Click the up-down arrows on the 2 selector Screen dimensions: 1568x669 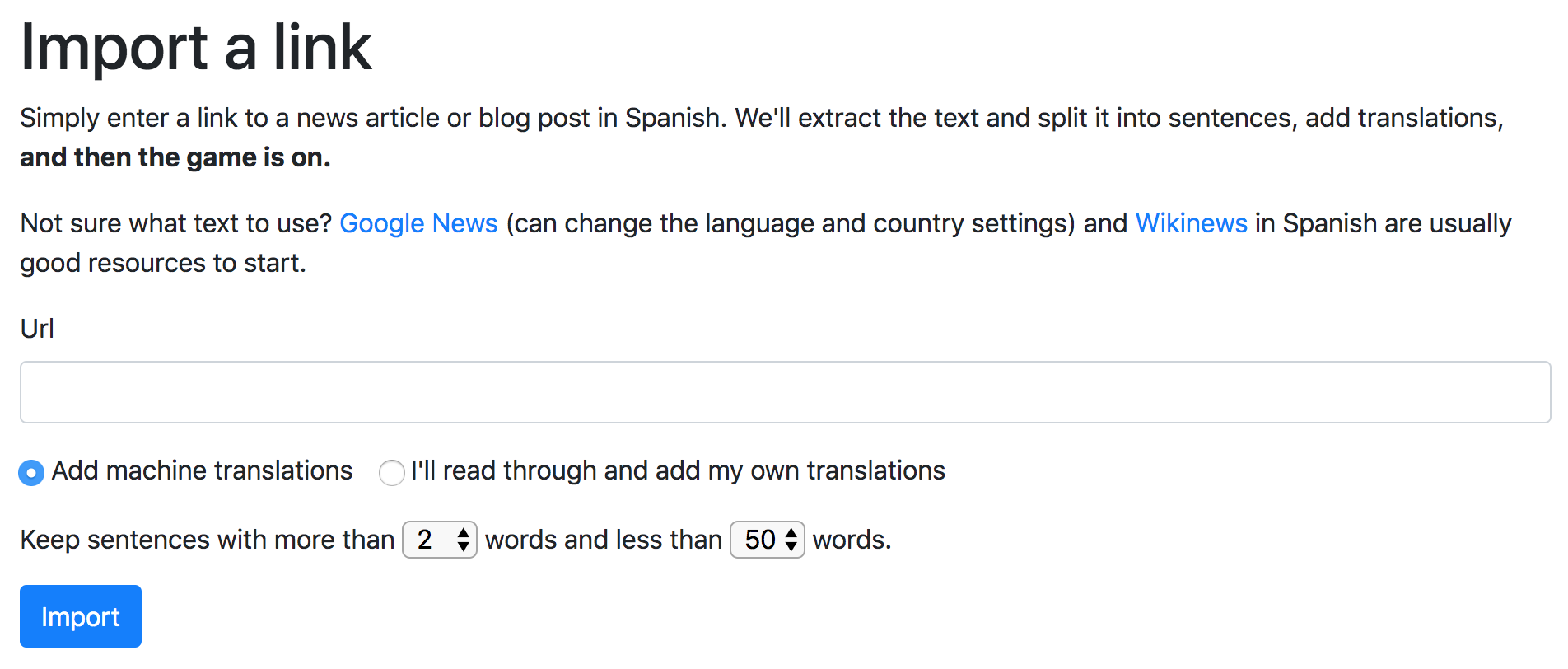coord(463,540)
